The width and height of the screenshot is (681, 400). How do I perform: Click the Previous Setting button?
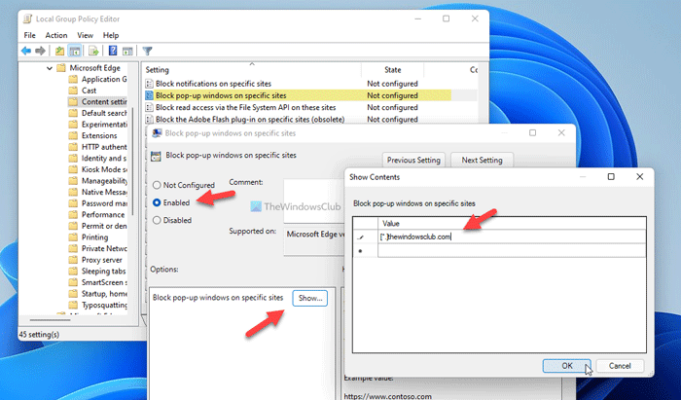[413, 160]
